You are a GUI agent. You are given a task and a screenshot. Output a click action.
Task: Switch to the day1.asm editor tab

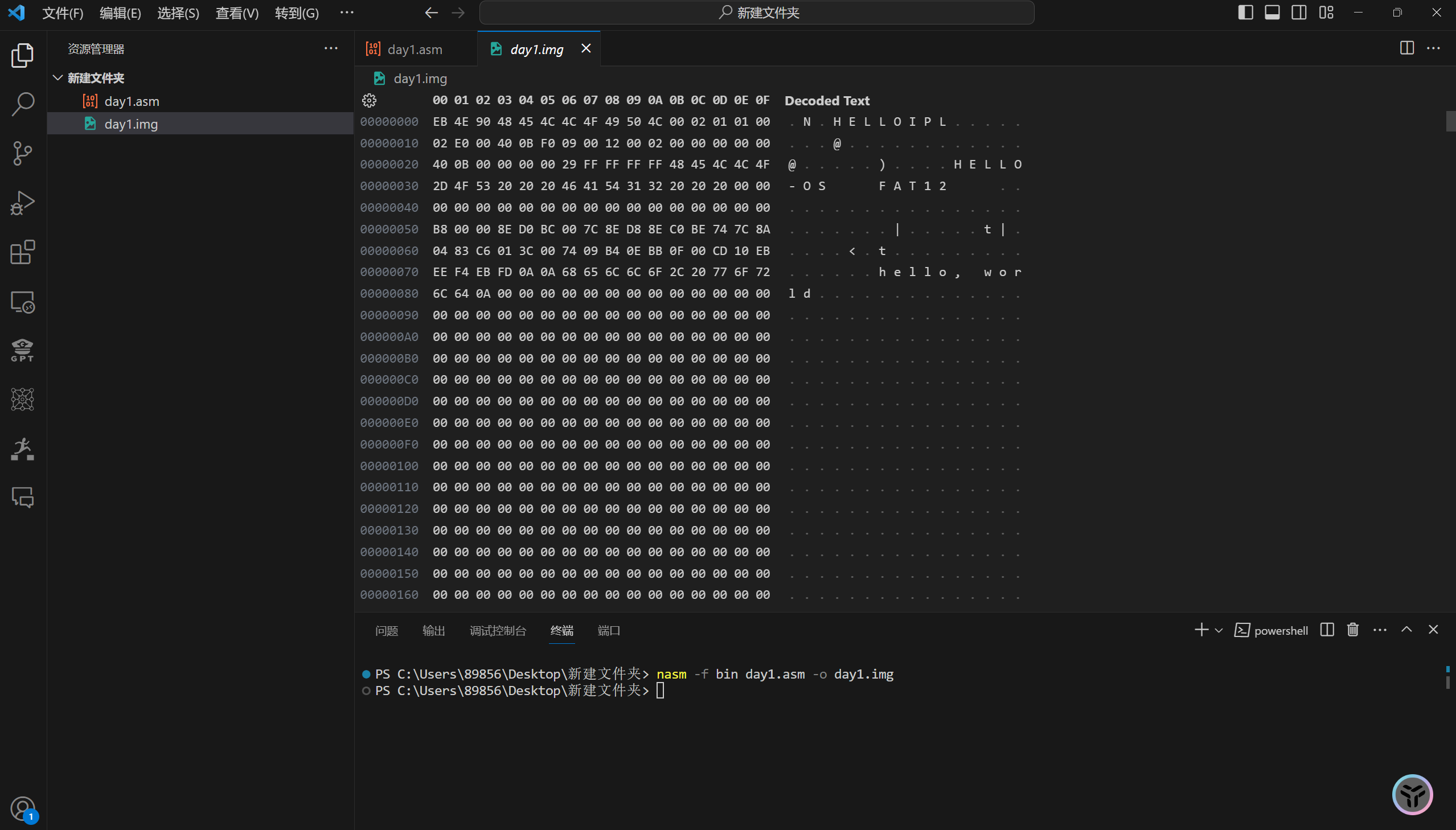415,49
